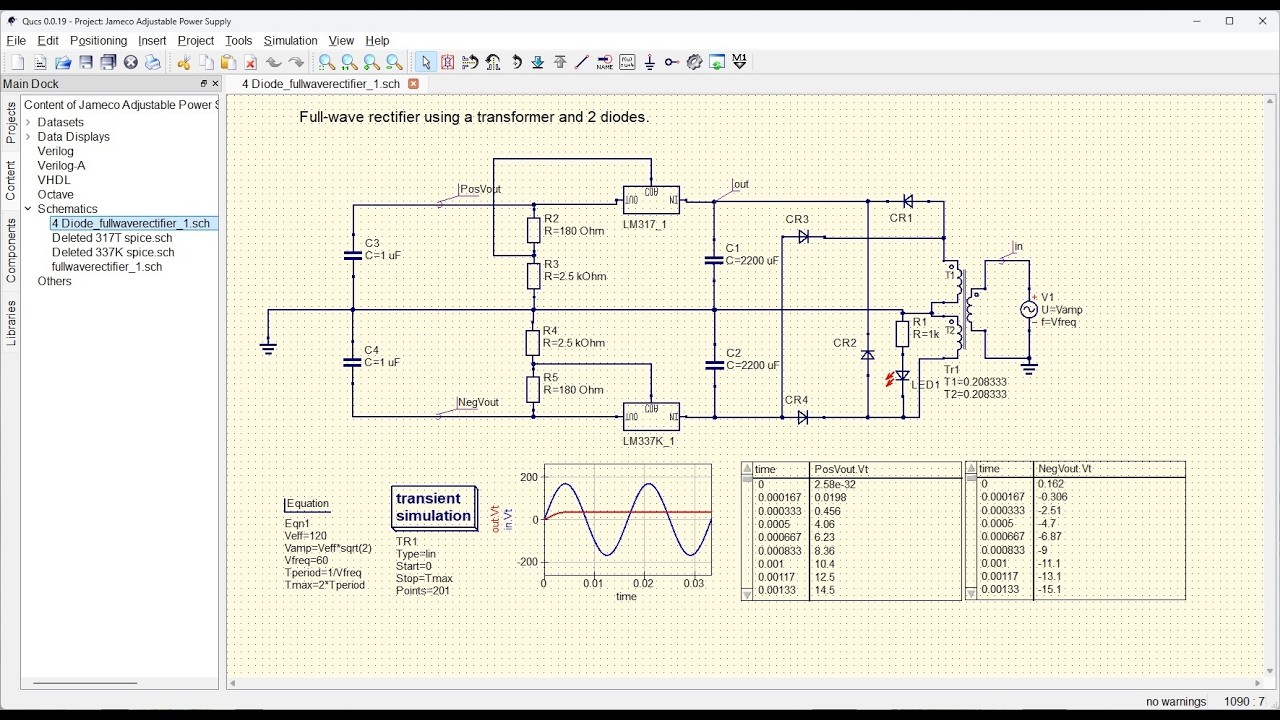Close the current document via toolbar
The height and width of the screenshot is (720, 1280).
coord(130,62)
